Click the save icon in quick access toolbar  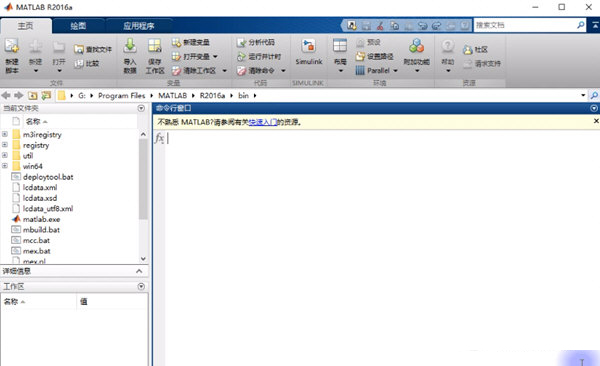click(366, 26)
